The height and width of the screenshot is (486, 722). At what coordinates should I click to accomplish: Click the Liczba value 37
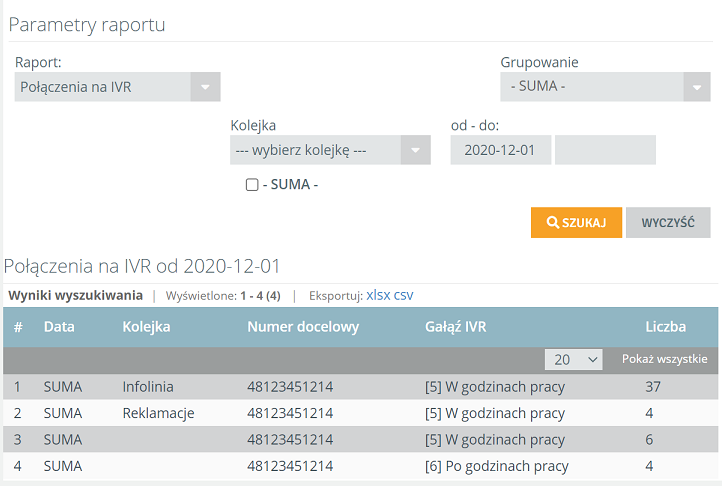(653, 386)
